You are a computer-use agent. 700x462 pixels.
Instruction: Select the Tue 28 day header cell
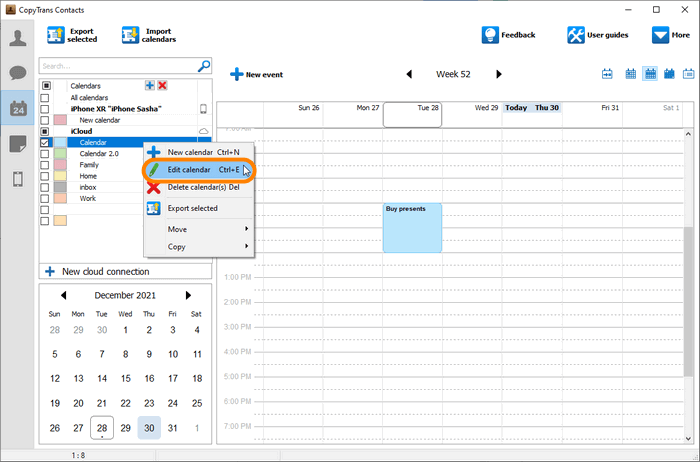412,115
